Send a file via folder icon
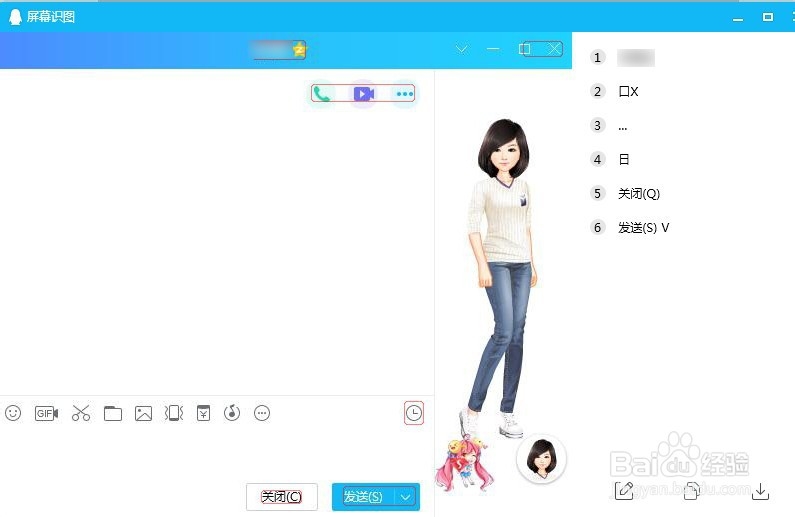Viewport: 795px width, 517px height. 113,414
